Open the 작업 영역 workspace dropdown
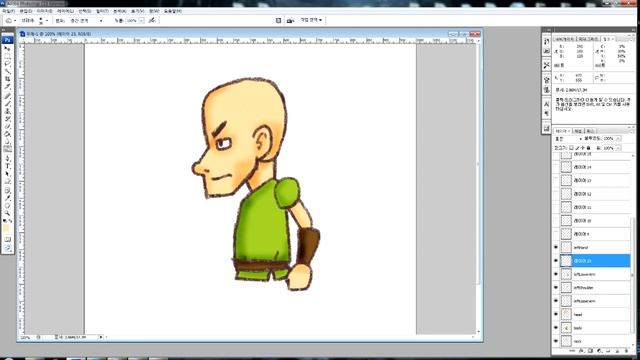The image size is (640, 360). pyautogui.click(x=311, y=20)
